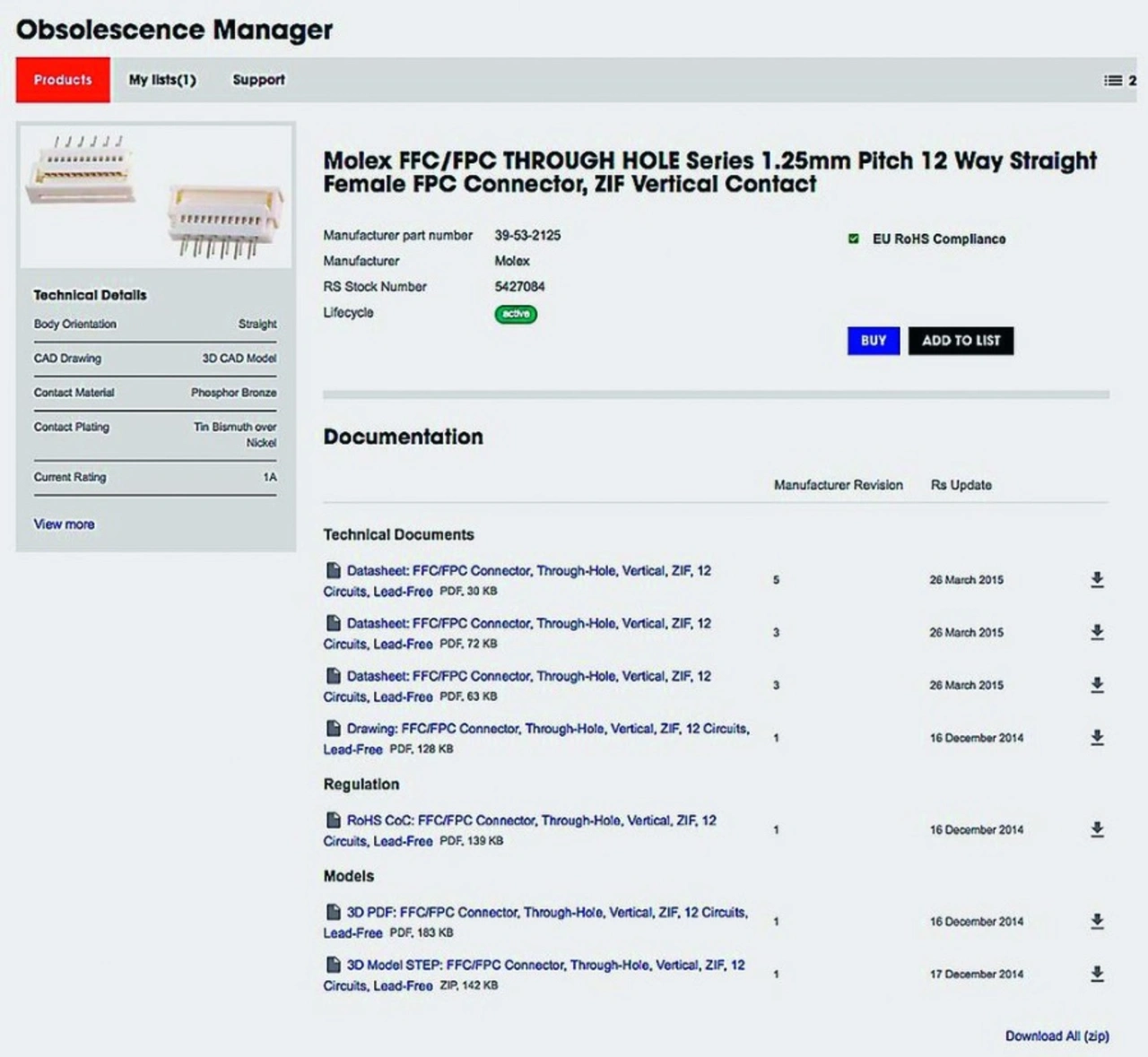Open Datasheet link with PDF, 72 KB
Image resolution: width=1148 pixels, height=1057 pixels.
[518, 634]
